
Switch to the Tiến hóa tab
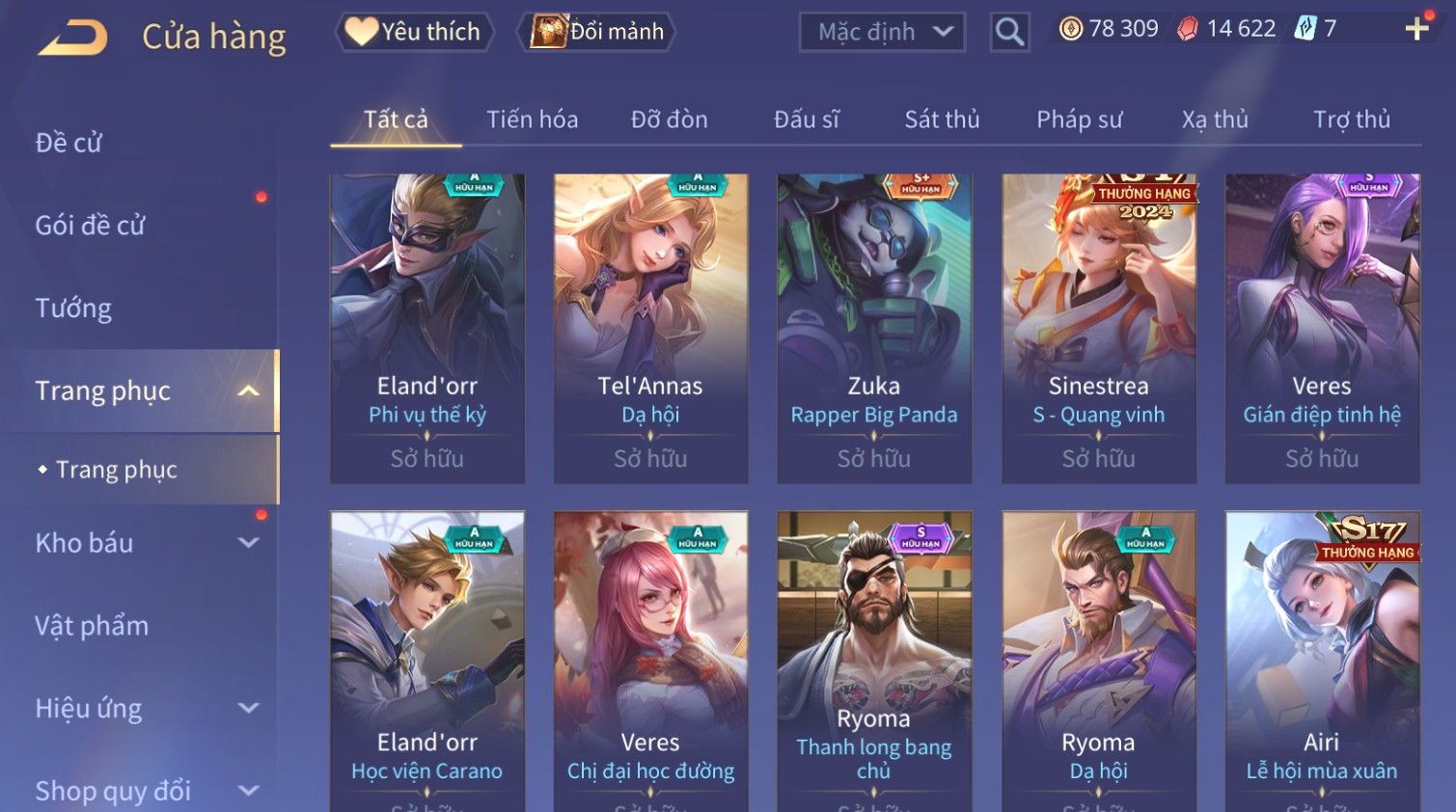pos(533,120)
